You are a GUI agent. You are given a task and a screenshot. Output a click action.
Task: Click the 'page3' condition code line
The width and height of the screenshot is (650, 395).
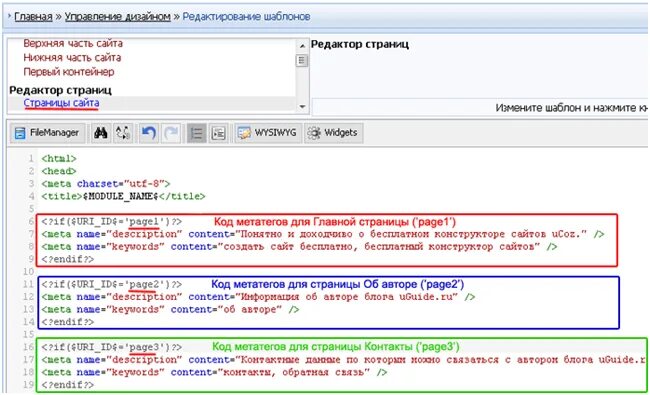[112, 347]
